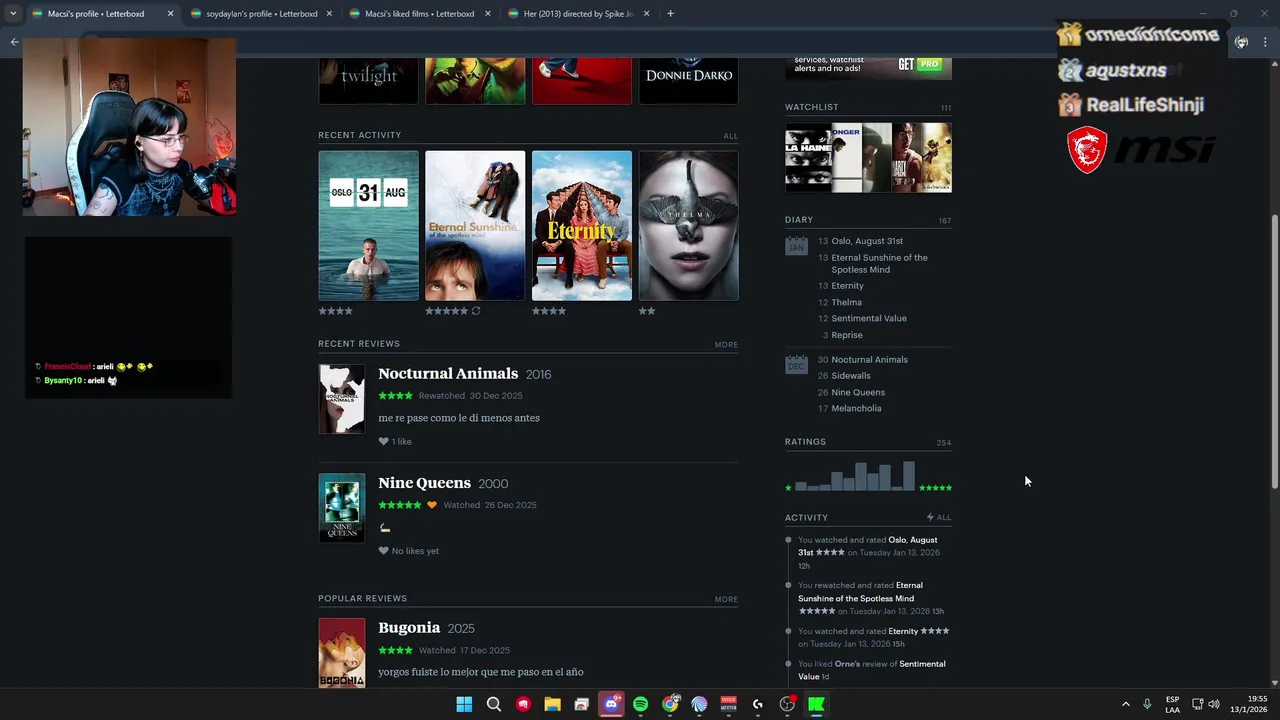1280x720 pixels.
Task: Click the heart icon on Nine Queens review
Action: (x=383, y=551)
